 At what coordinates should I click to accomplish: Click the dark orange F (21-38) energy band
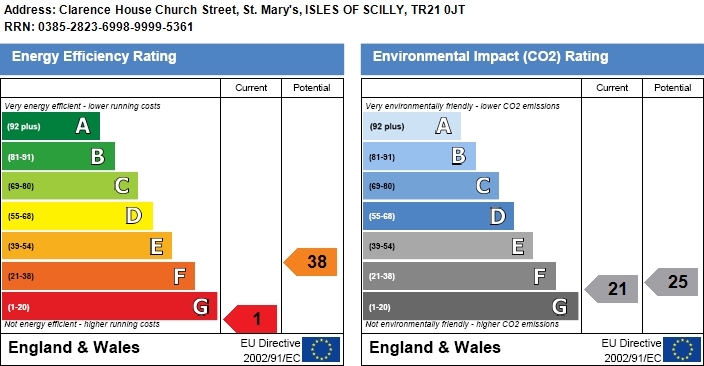pos(98,276)
